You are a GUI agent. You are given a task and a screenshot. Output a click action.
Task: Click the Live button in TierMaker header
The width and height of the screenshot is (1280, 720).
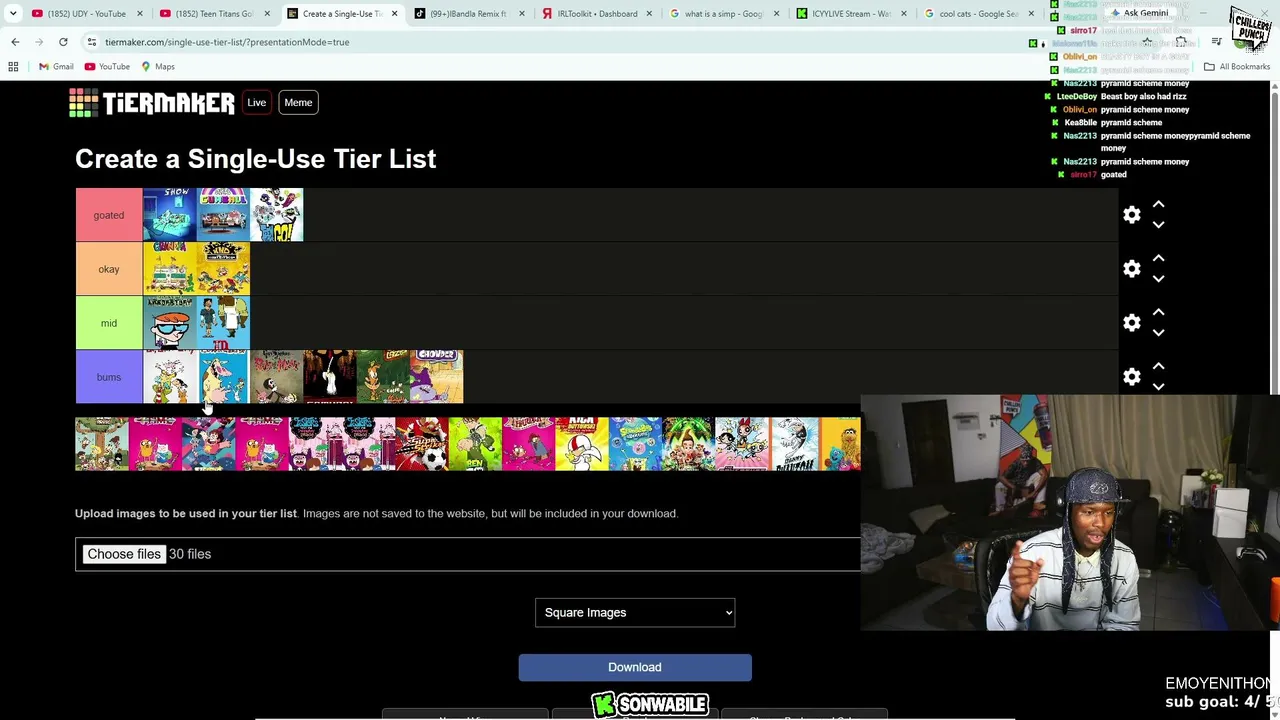(x=257, y=103)
